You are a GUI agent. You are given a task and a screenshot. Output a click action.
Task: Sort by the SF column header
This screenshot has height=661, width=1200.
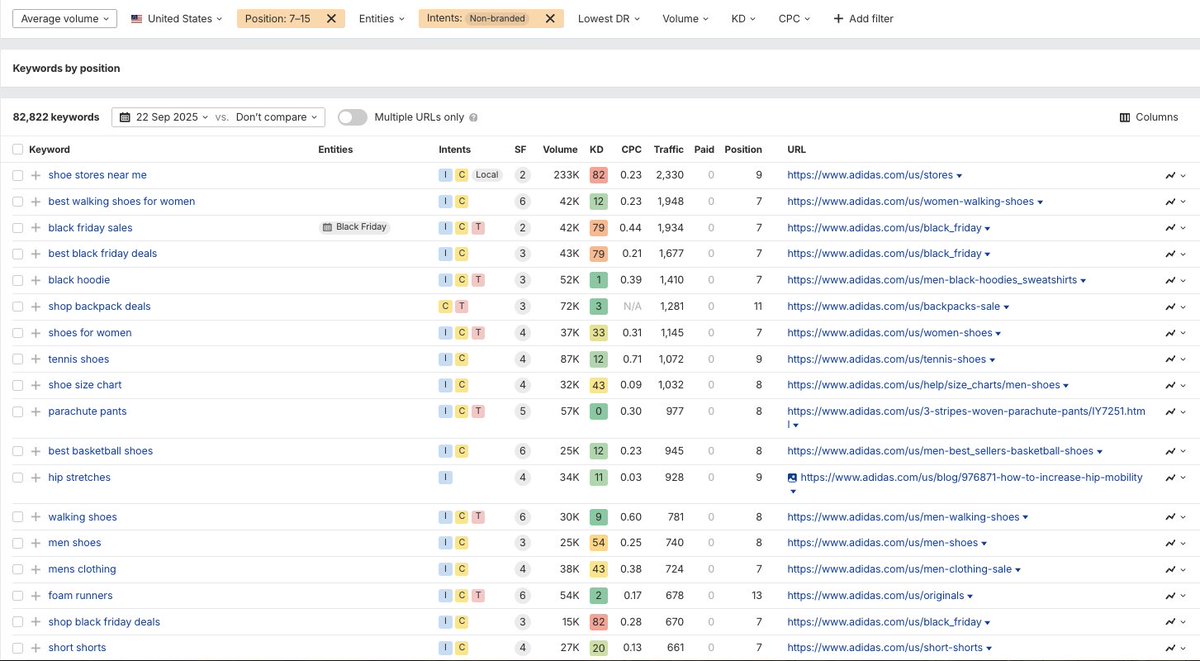click(x=520, y=149)
